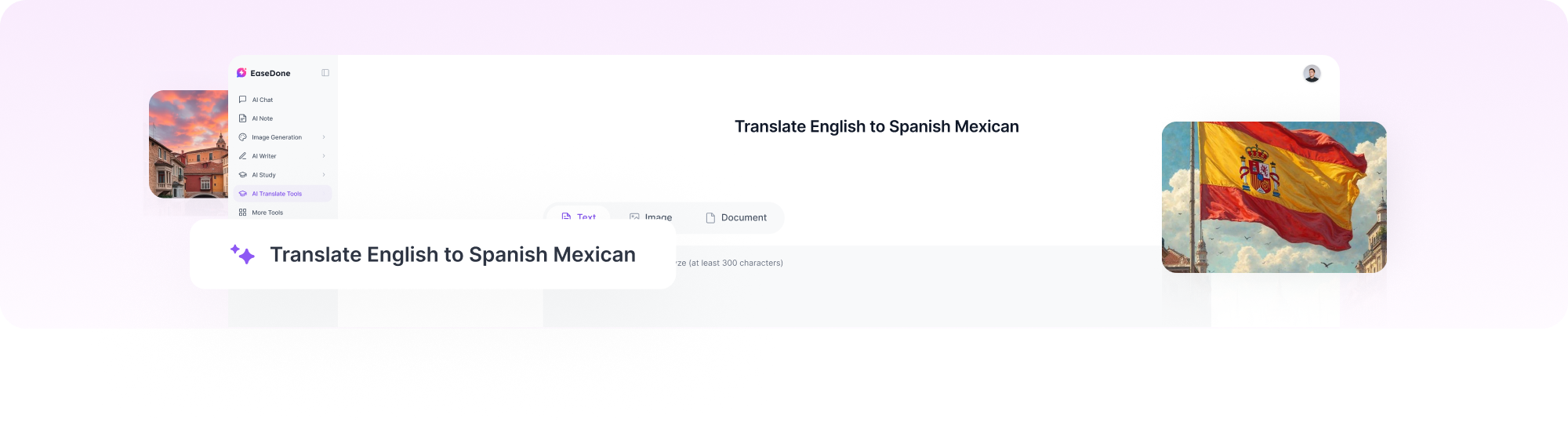Switch to the Text tab
This screenshot has height=422, width=1568.
(579, 214)
